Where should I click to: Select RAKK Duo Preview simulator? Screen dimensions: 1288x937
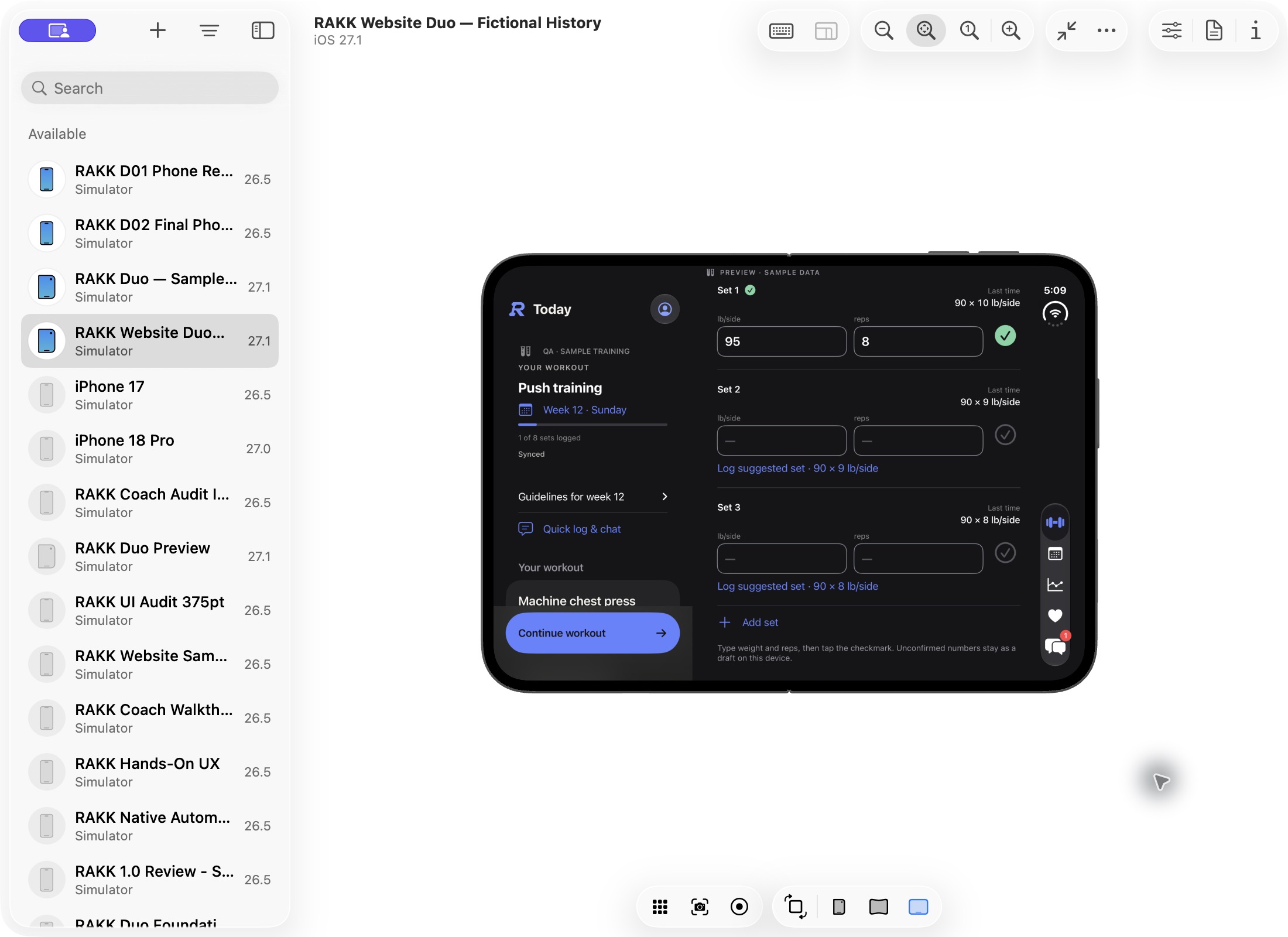point(150,556)
